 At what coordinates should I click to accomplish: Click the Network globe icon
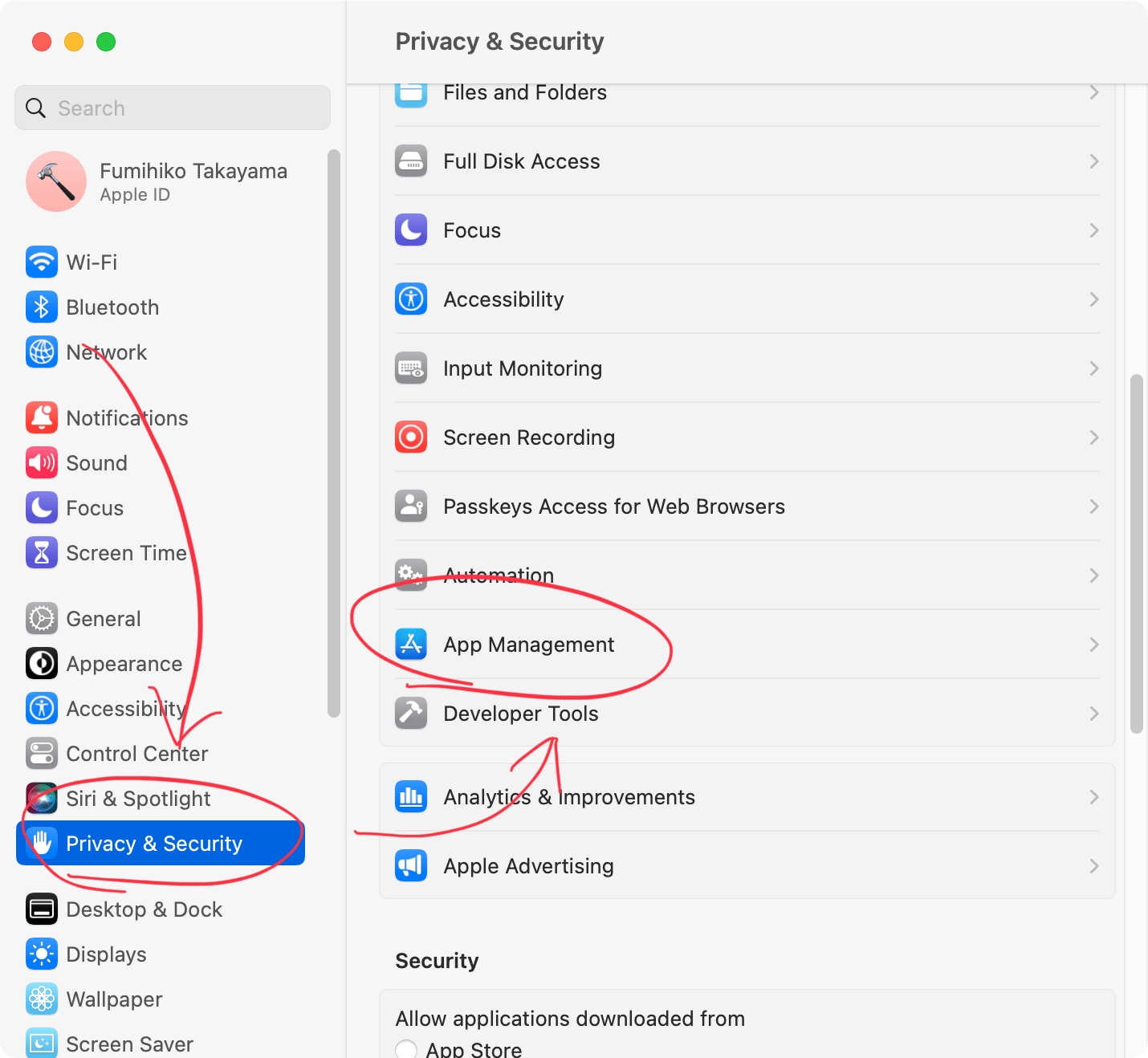[42, 352]
